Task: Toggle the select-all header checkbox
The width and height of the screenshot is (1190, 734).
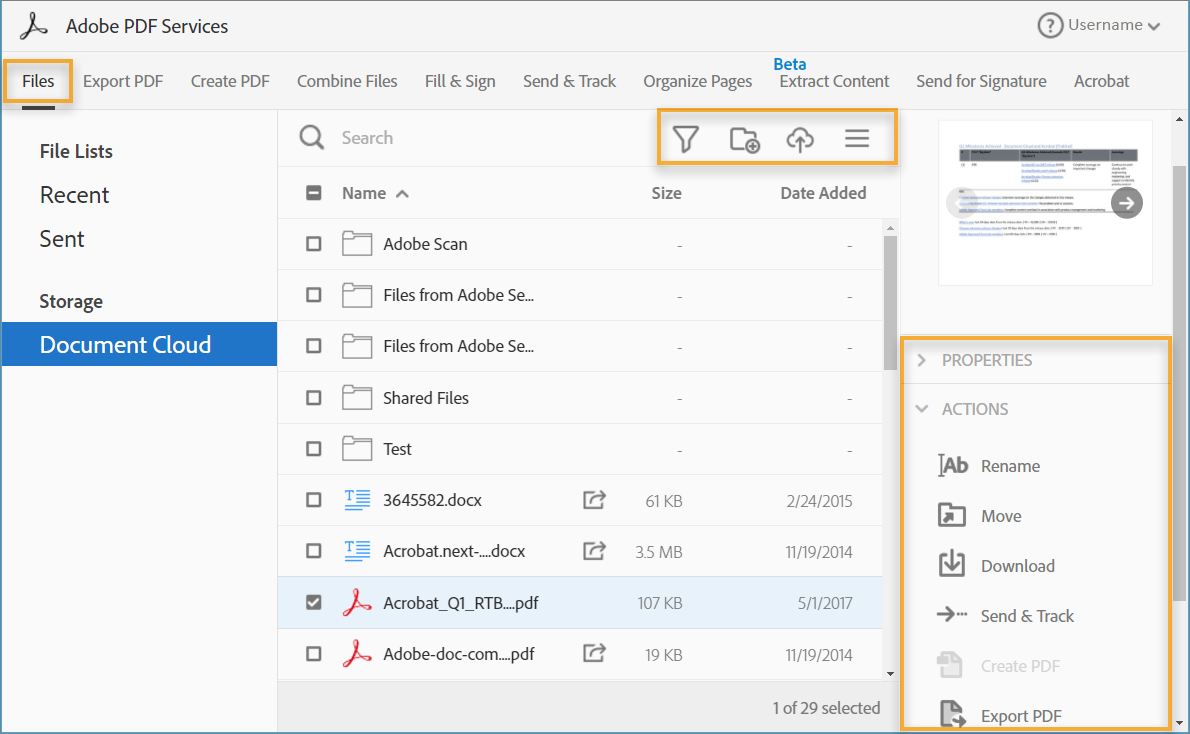Action: [313, 193]
